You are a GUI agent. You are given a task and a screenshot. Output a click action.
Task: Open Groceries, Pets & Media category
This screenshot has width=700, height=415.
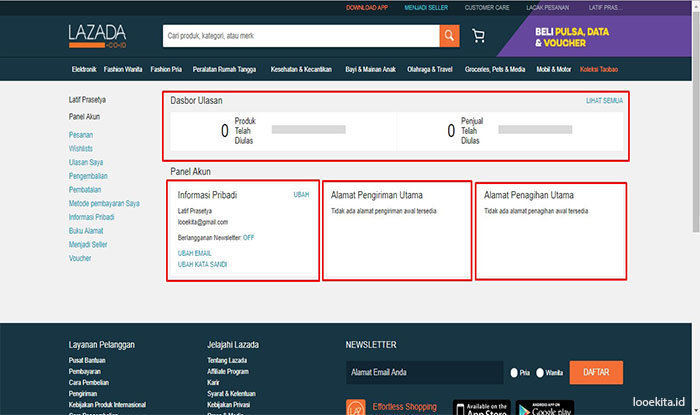tap(495, 69)
